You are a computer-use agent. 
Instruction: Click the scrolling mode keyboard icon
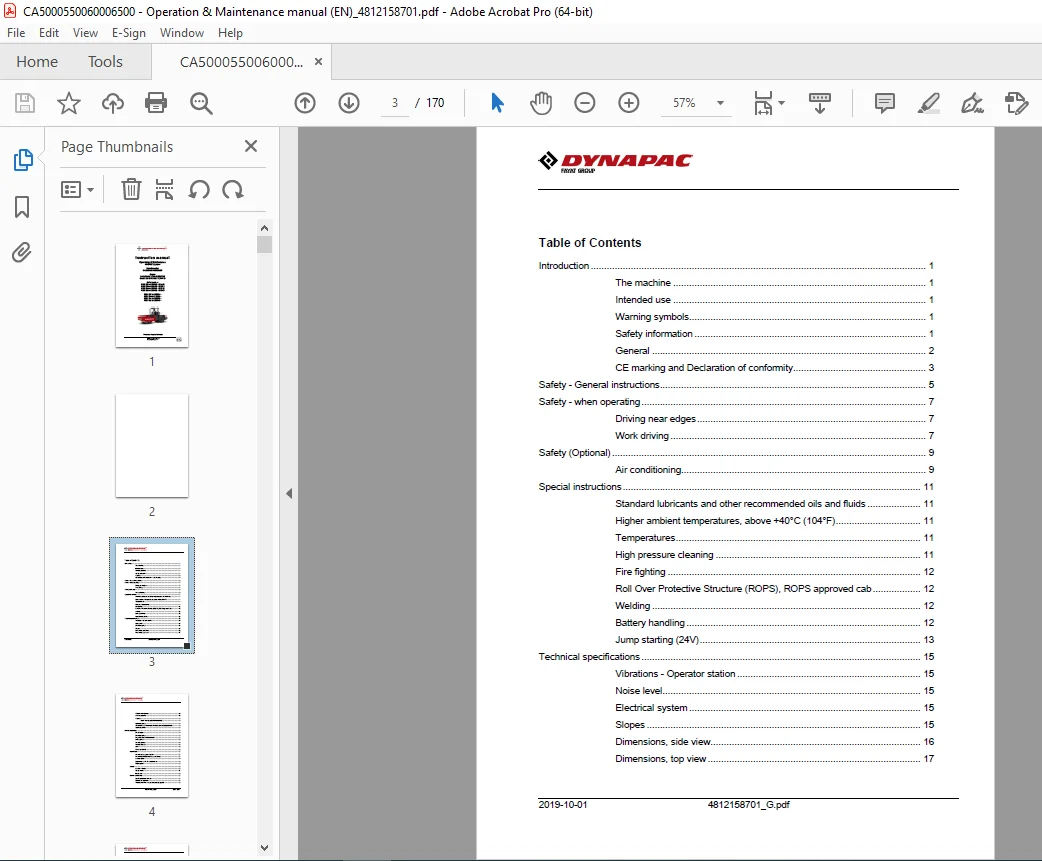click(x=819, y=103)
